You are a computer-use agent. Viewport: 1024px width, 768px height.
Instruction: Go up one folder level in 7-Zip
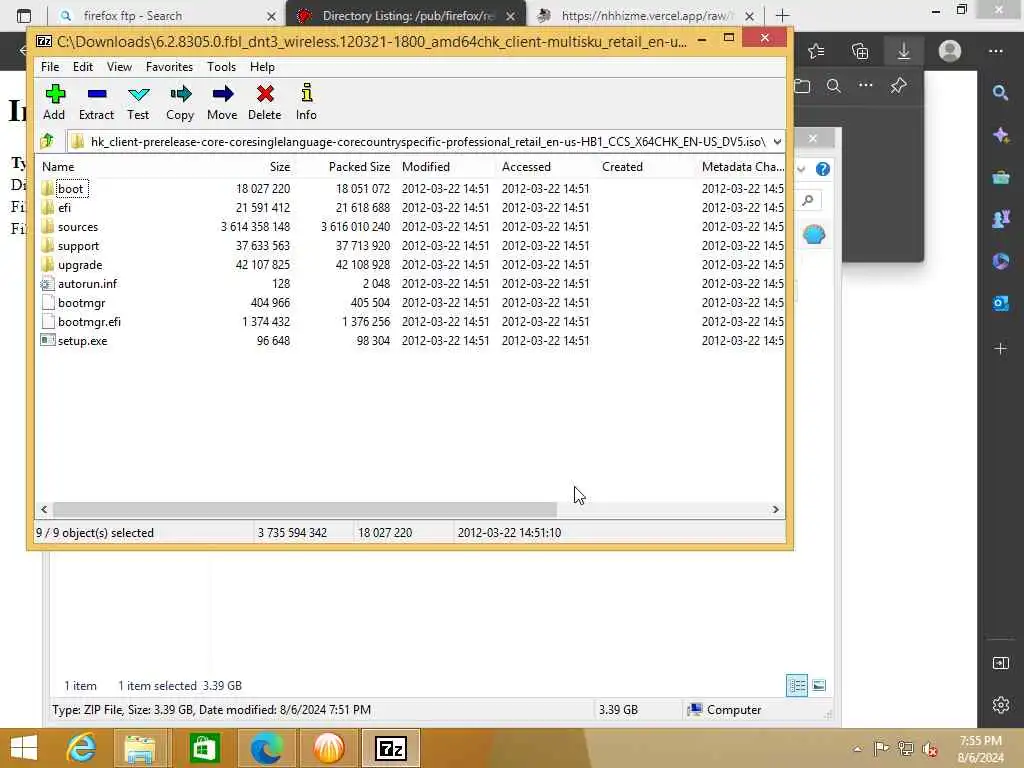(47, 141)
